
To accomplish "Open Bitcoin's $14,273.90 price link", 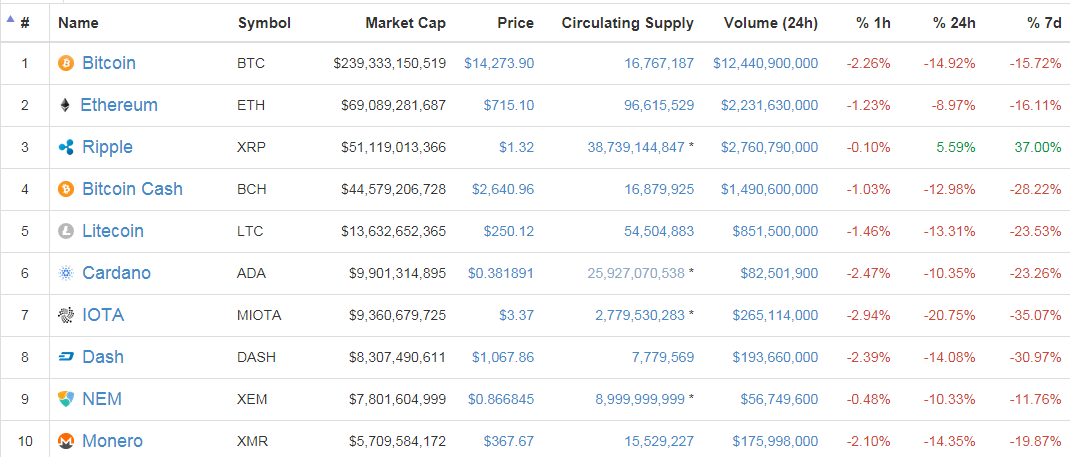I will coord(498,63).
